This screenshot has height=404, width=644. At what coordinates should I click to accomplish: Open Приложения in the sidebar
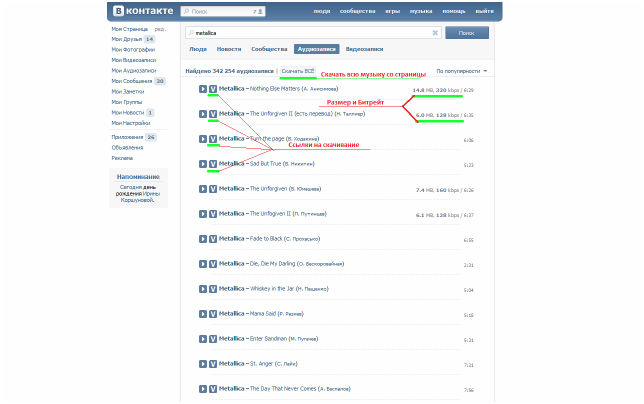tap(127, 137)
